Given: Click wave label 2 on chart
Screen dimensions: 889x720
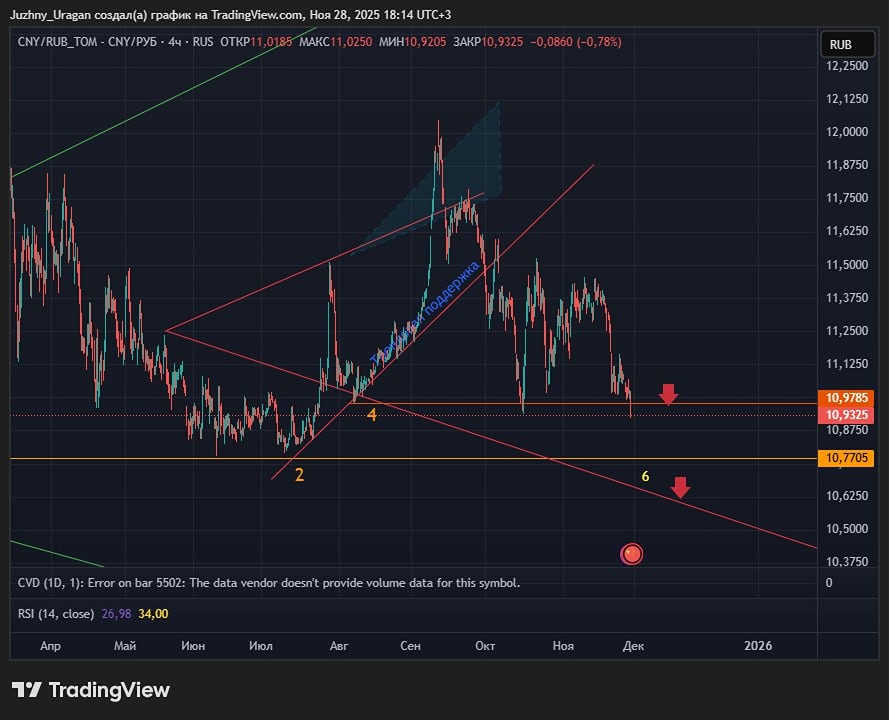Looking at the screenshot, I should (x=299, y=475).
